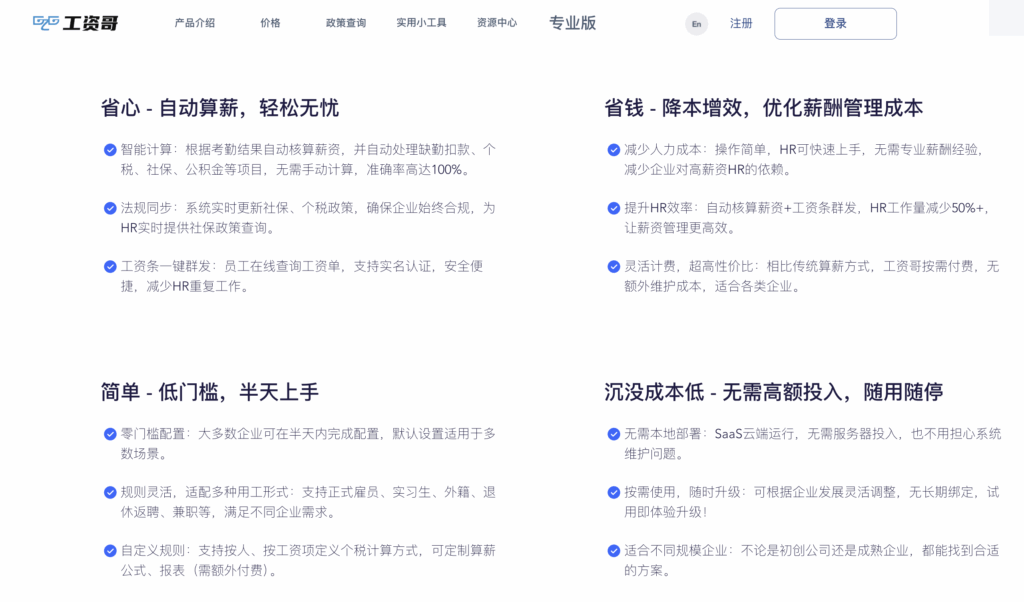Click the heading 省钱 - 降本增效
Viewport: 1024px width, 602px height.
click(763, 108)
